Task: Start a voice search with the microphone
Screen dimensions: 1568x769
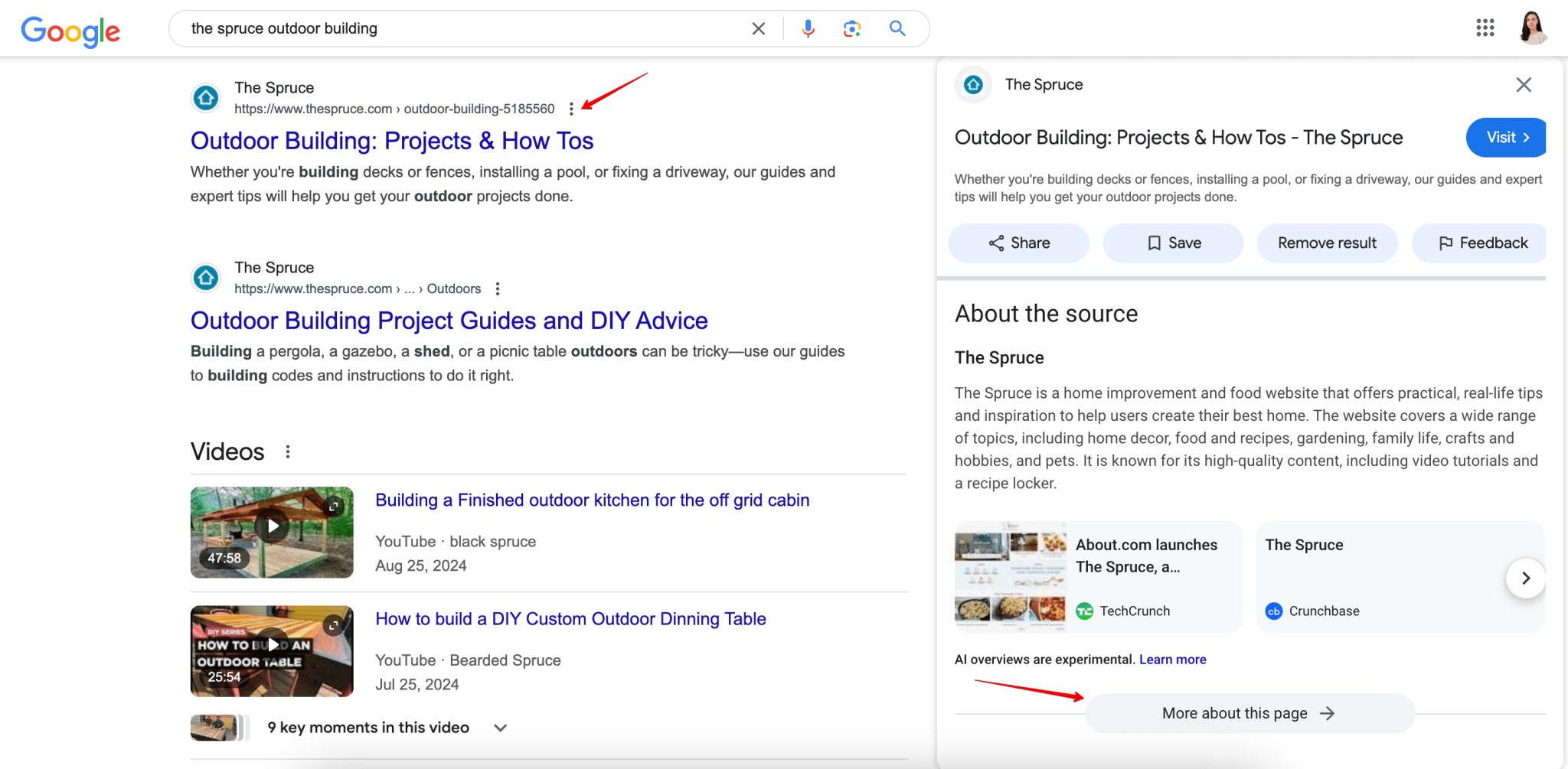Action: click(x=807, y=28)
